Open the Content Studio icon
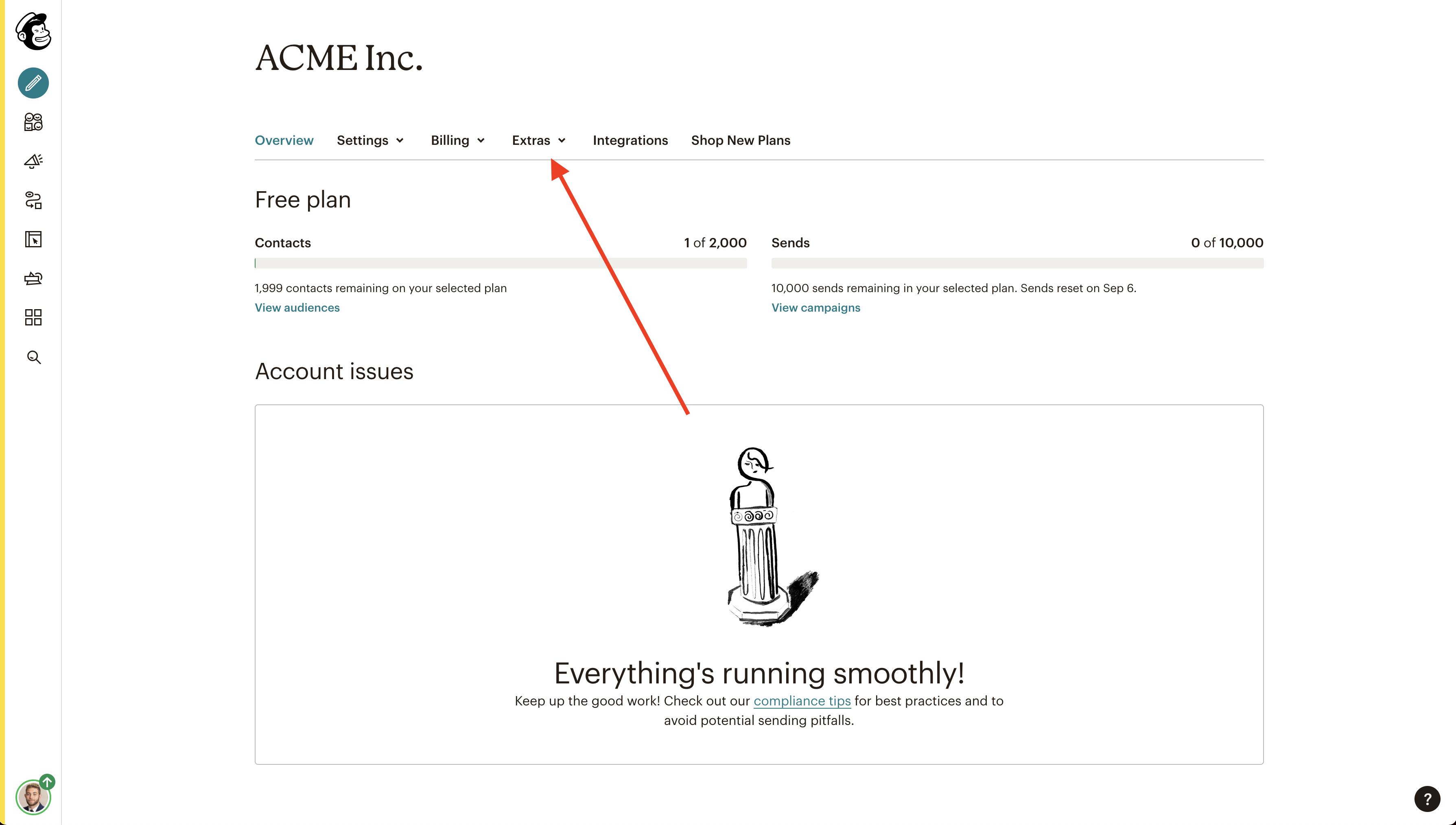Screen dimensions: 1456x825 click(x=33, y=278)
